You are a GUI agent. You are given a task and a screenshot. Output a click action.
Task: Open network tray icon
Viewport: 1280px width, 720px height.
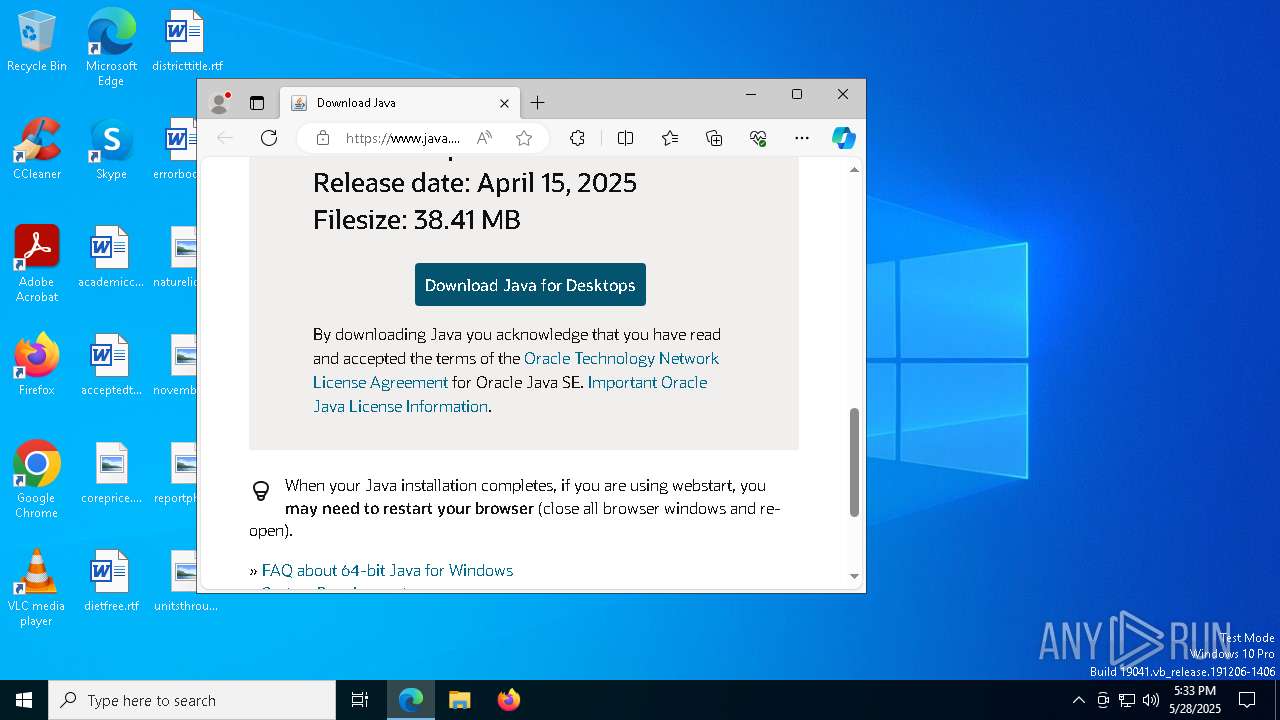(1127, 700)
